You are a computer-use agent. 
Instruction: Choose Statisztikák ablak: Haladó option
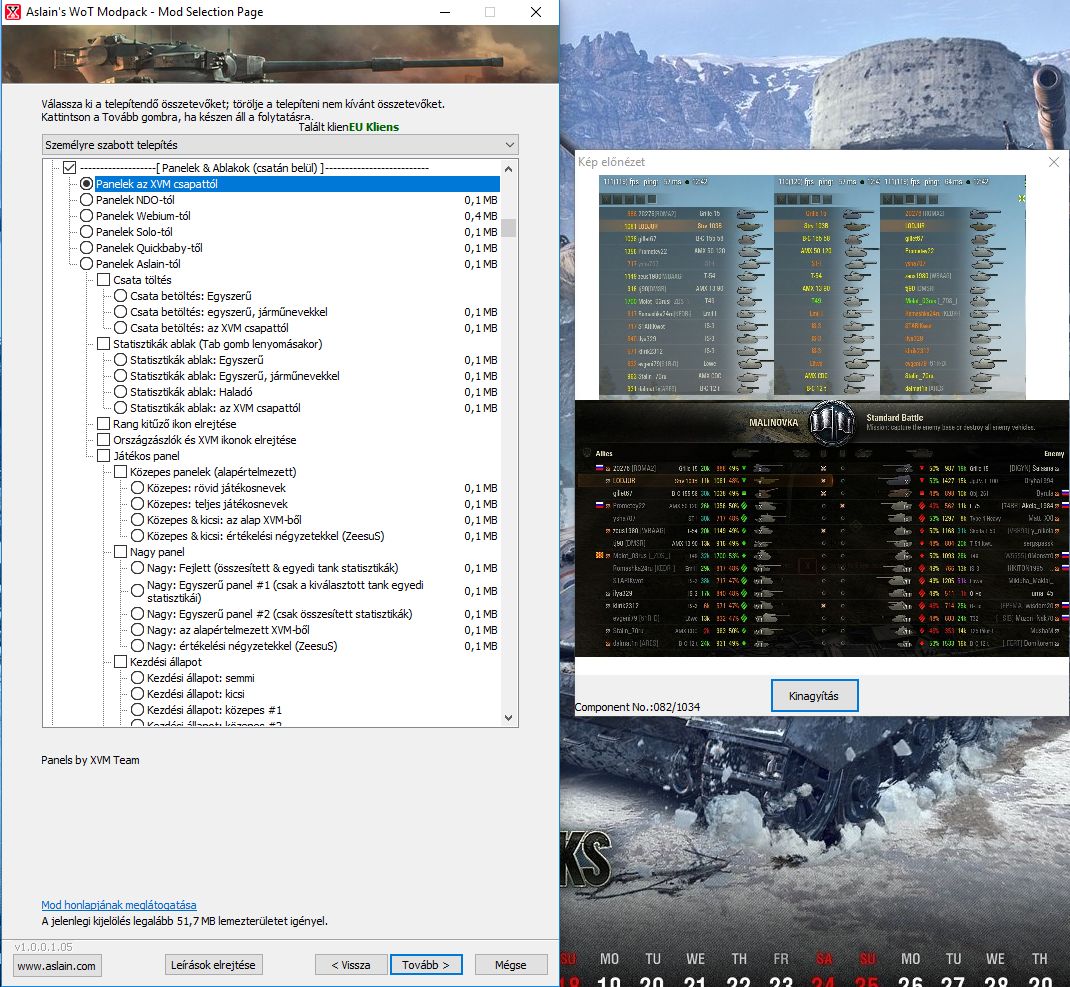tap(121, 392)
